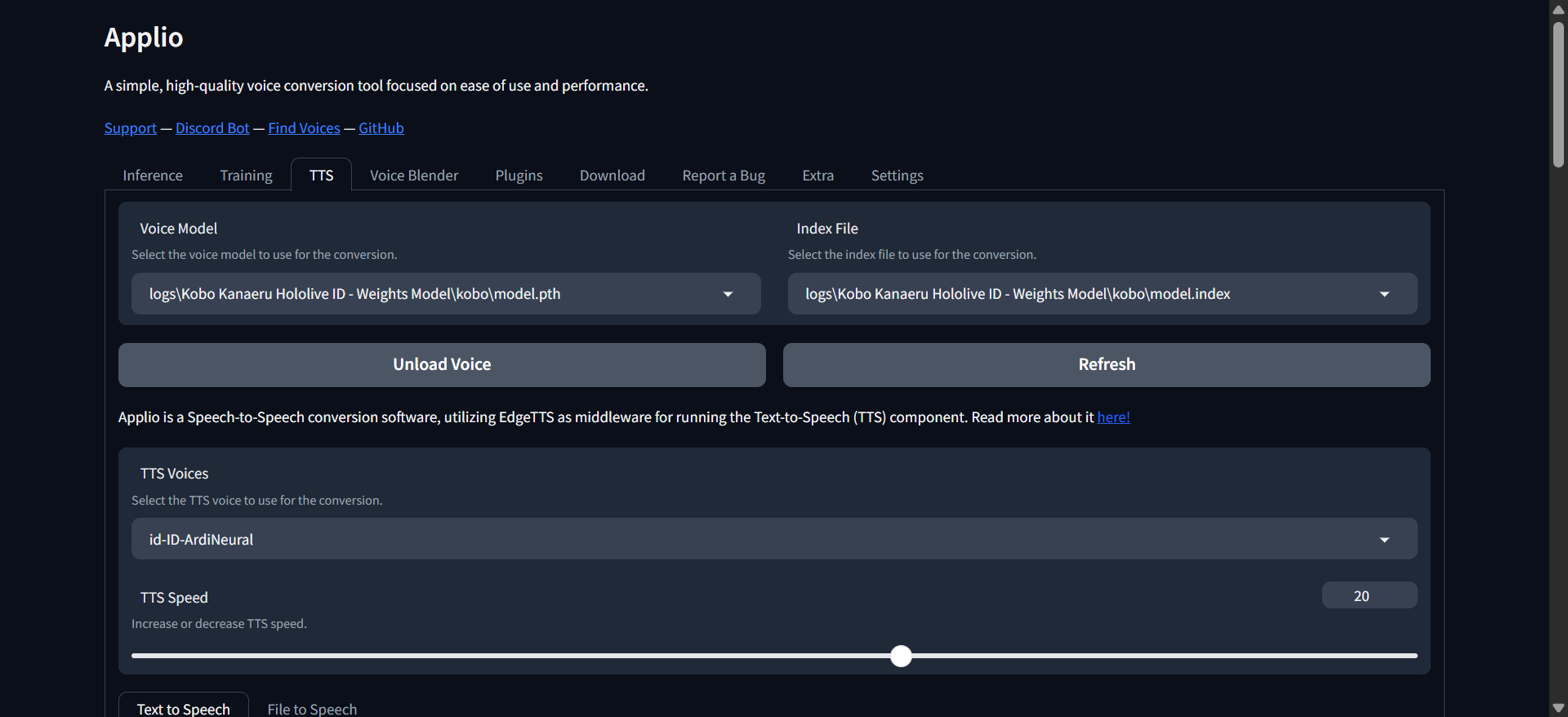Open the TTS Voices dropdown list
Image resolution: width=1568 pixels, height=717 pixels.
coord(773,540)
